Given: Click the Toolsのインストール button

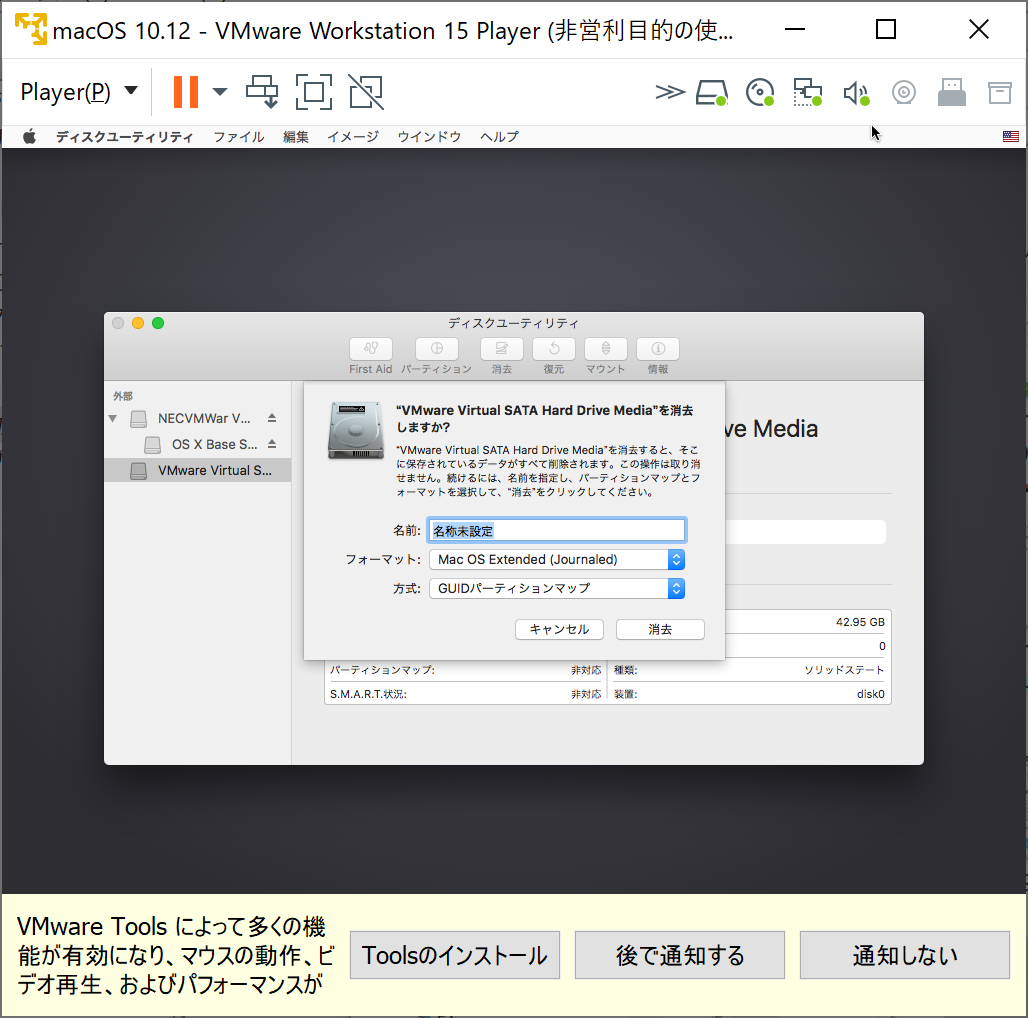Looking at the screenshot, I should pyautogui.click(x=454, y=955).
